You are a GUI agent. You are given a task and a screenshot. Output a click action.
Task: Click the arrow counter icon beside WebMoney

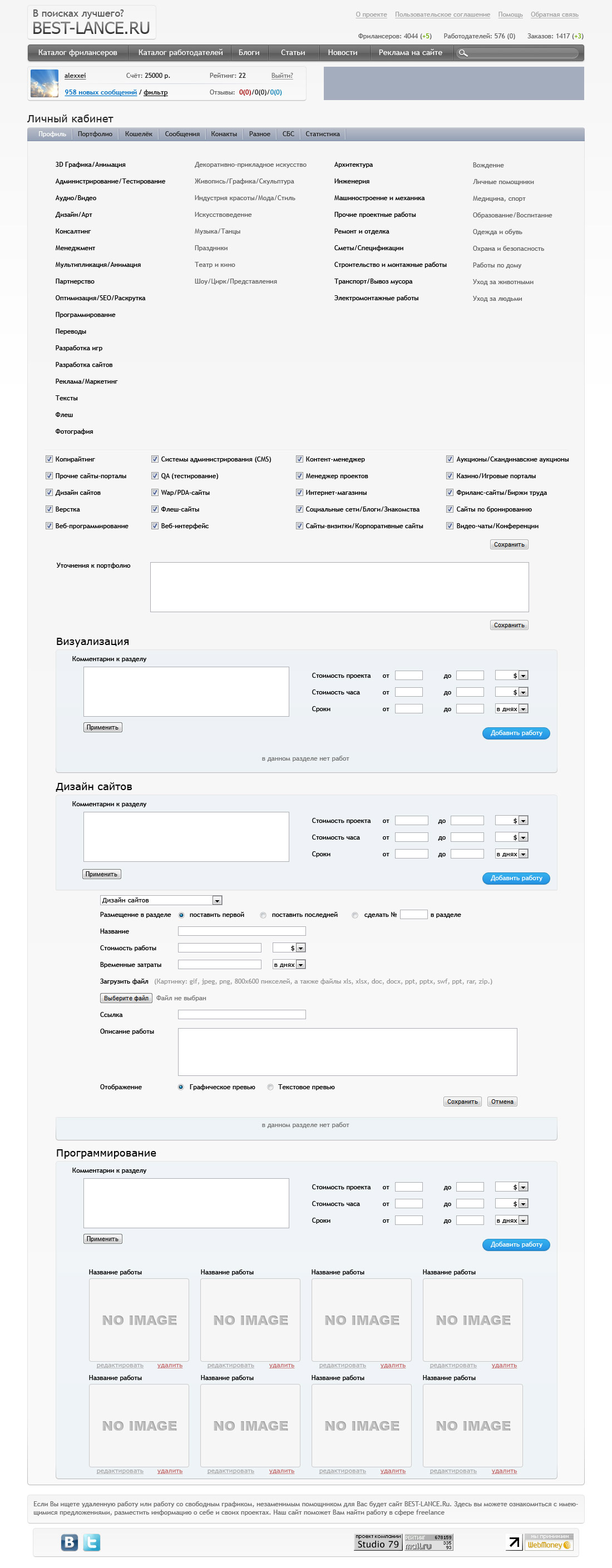click(x=515, y=1542)
